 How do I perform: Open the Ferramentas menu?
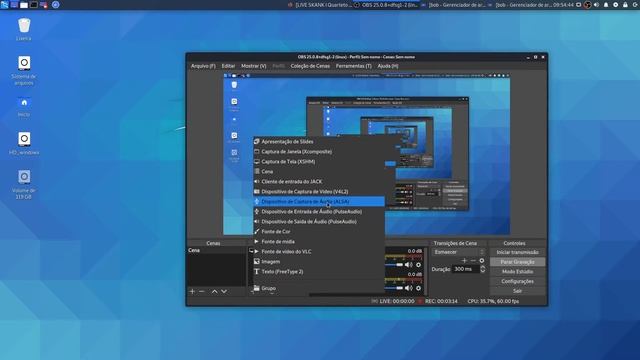353,66
